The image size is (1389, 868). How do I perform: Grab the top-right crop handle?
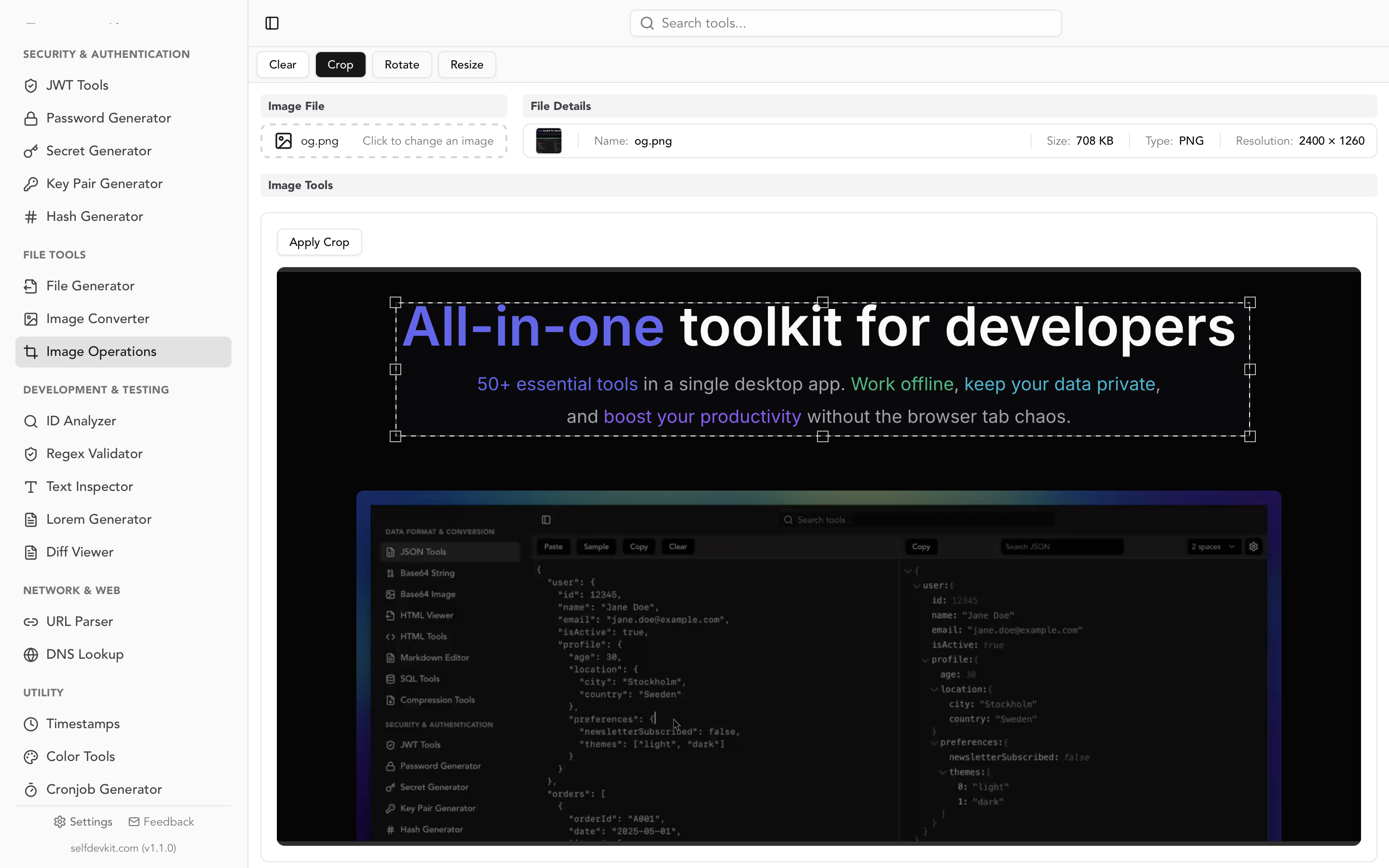pos(1250,302)
